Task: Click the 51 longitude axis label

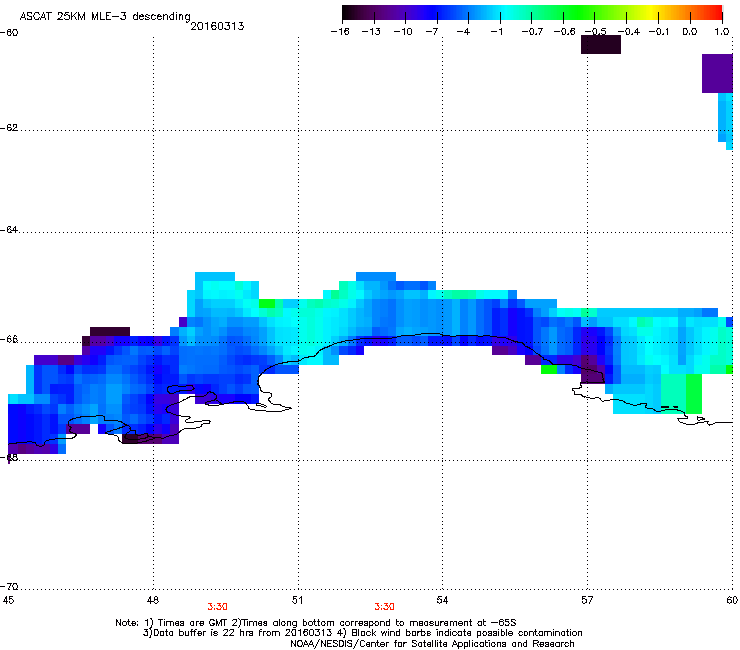Action: coord(297,600)
